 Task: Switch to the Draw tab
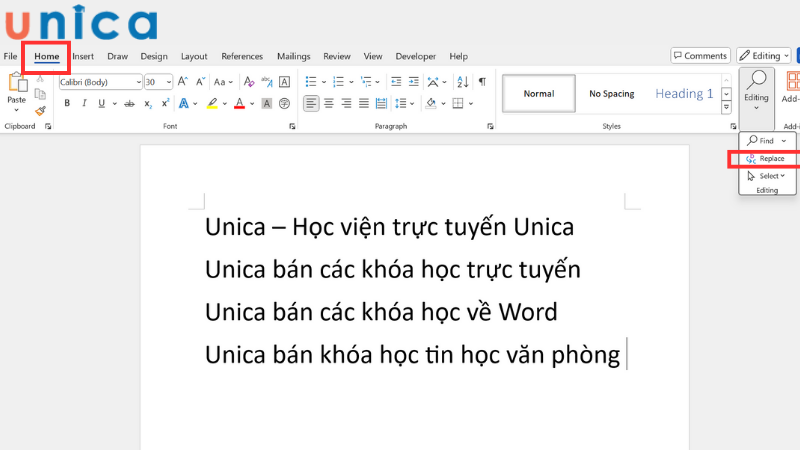pos(117,56)
